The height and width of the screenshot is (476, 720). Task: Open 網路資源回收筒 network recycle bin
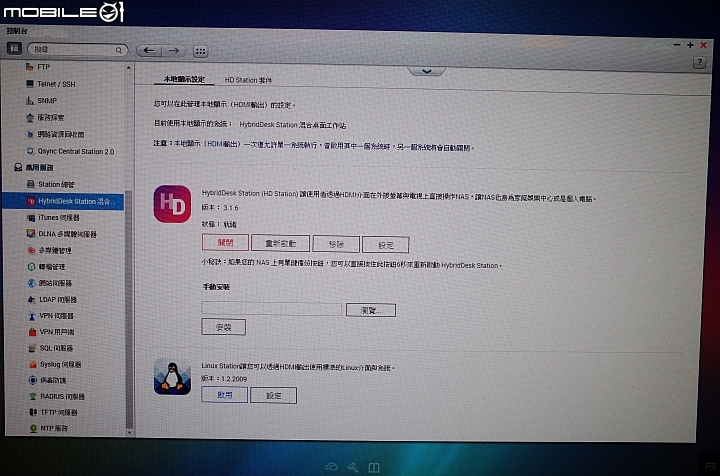point(55,134)
